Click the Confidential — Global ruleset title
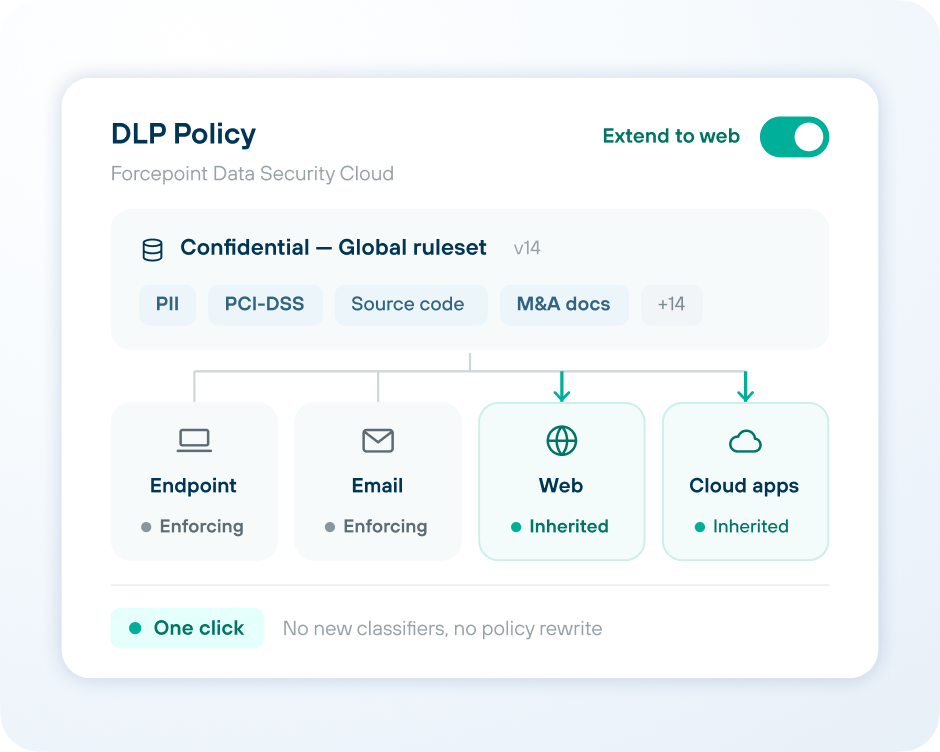Screen dimensions: 940x752 [x=333, y=247]
